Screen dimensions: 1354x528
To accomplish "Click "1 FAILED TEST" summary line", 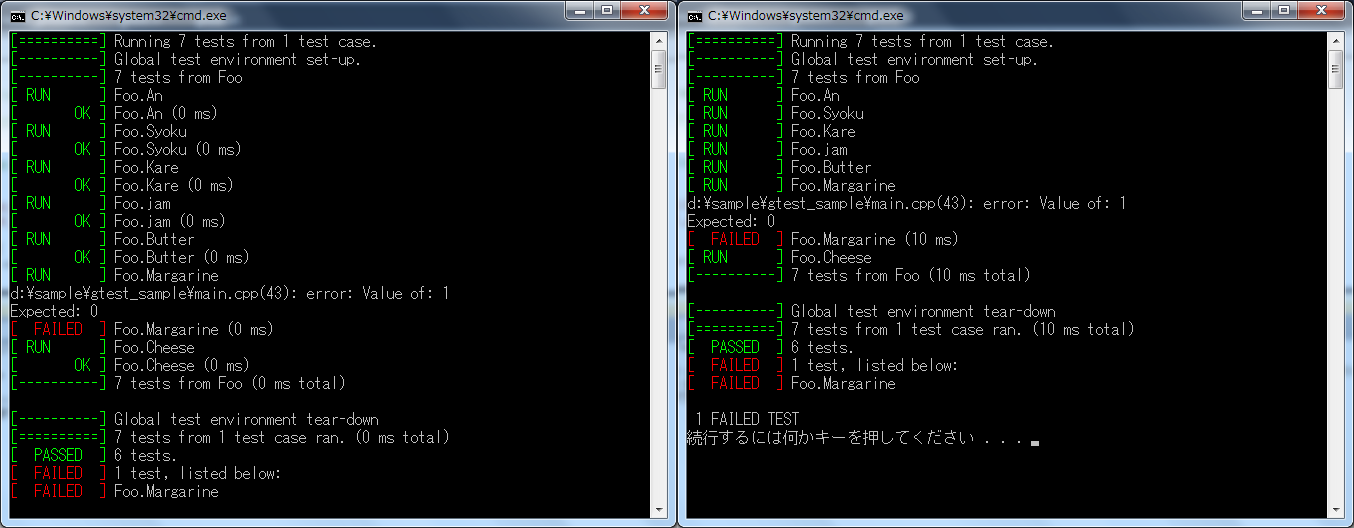I will (747, 419).
